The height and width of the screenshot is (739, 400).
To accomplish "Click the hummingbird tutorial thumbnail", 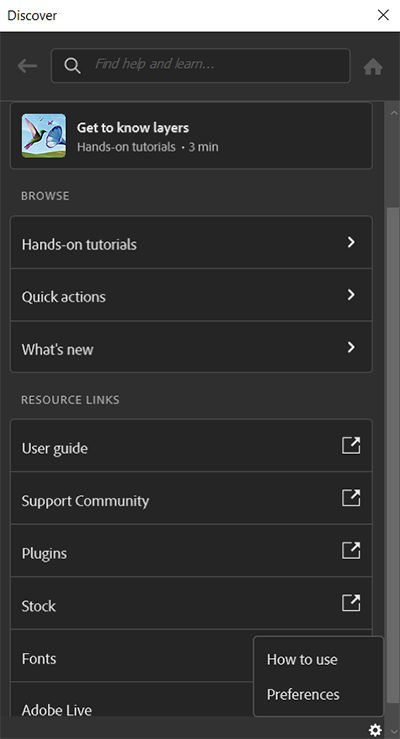I will tap(44, 135).
